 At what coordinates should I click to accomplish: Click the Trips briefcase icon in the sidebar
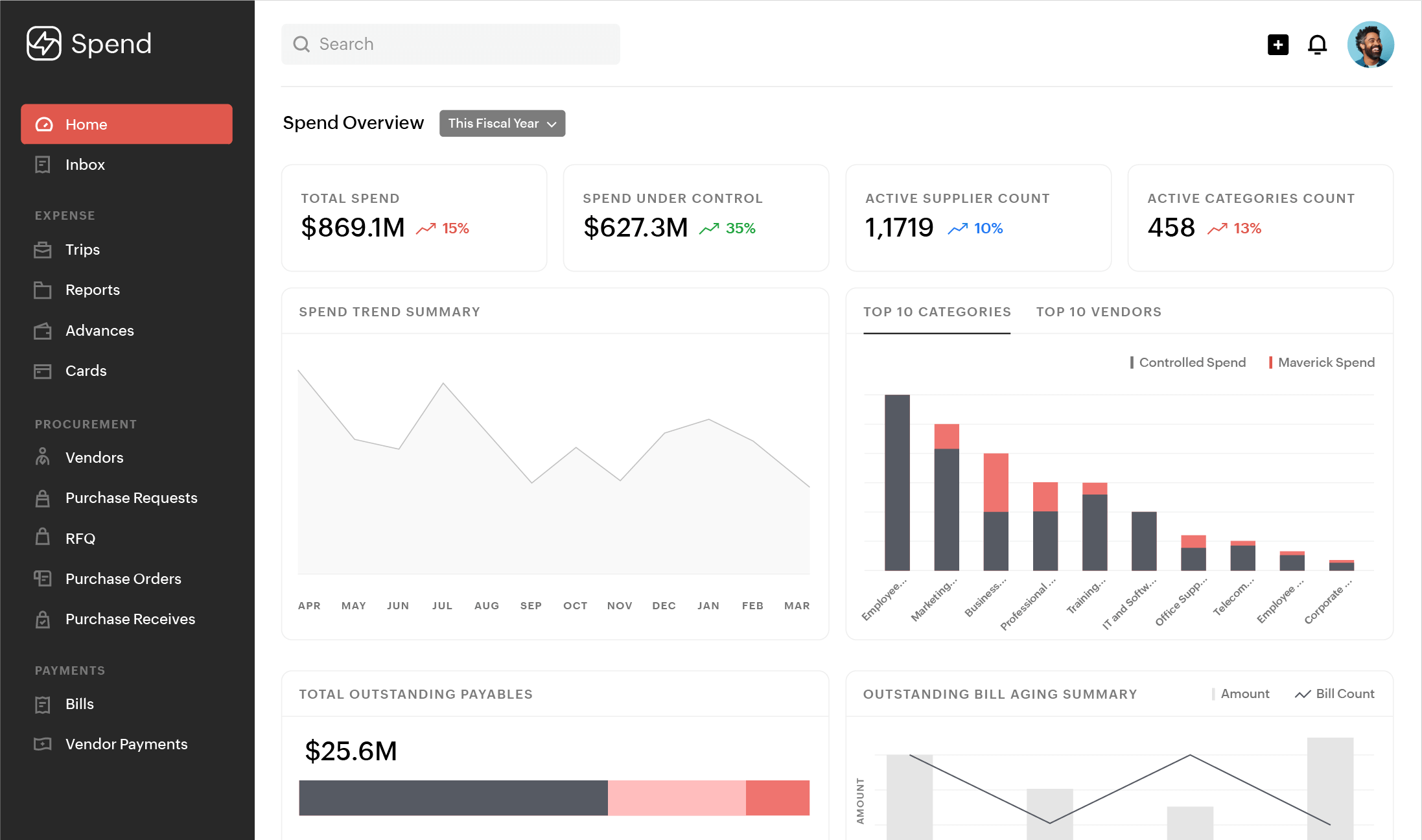[x=43, y=250]
